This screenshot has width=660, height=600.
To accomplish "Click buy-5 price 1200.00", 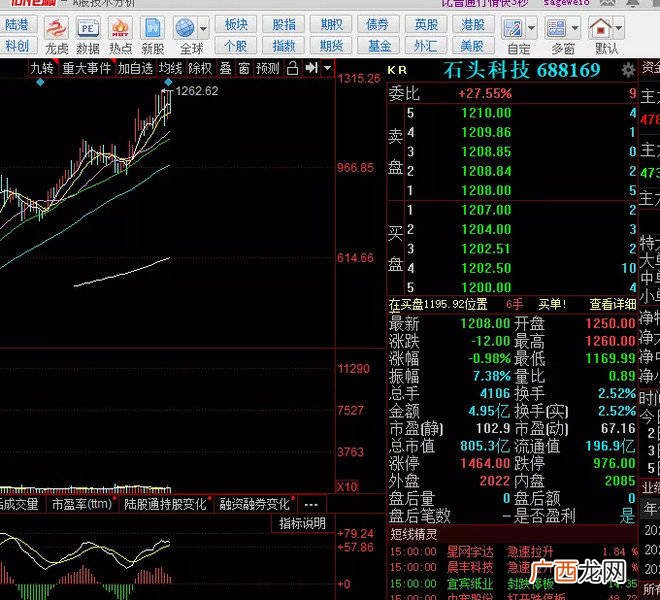I will coord(486,287).
